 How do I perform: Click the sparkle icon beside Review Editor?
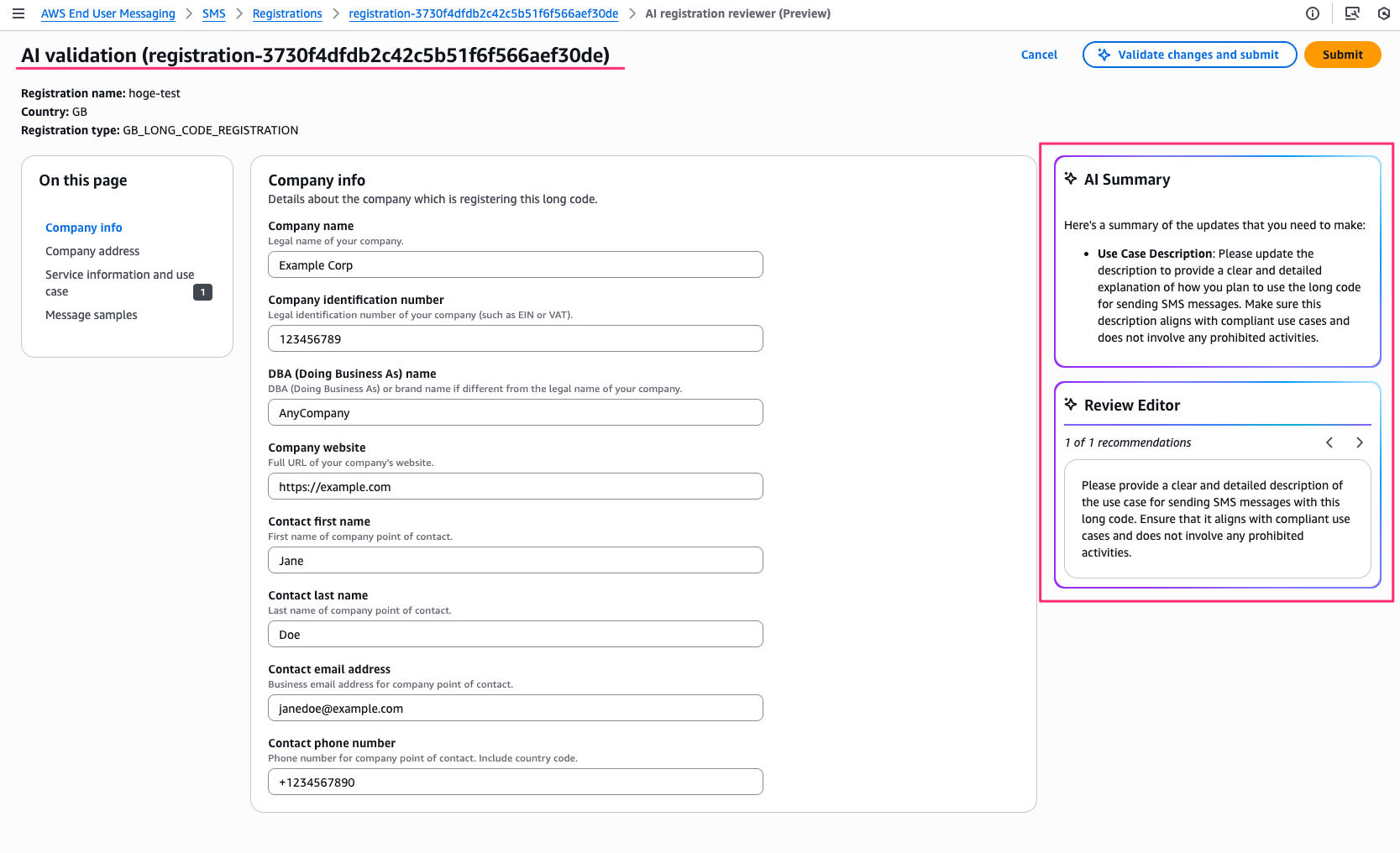pyautogui.click(x=1071, y=405)
